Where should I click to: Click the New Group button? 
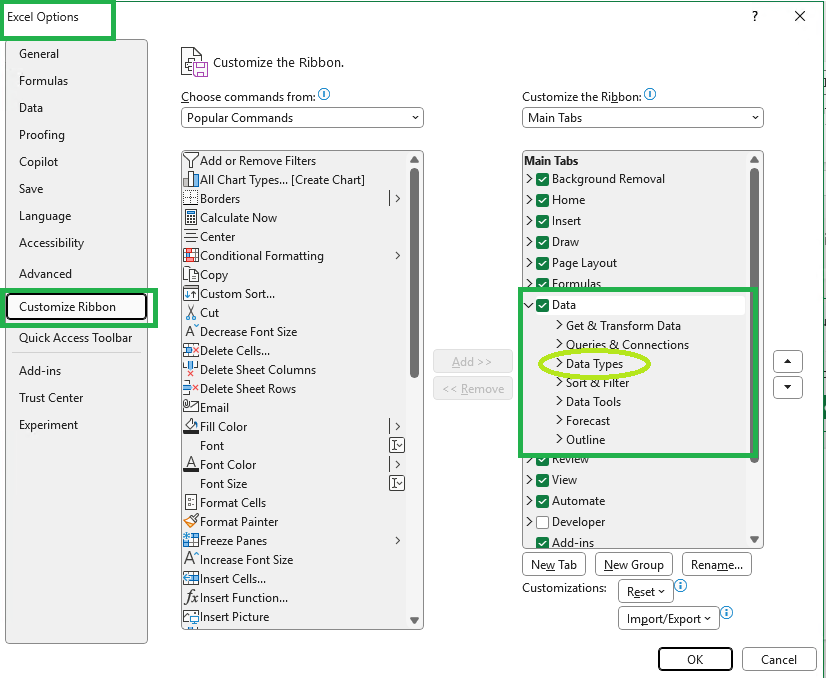click(x=633, y=564)
